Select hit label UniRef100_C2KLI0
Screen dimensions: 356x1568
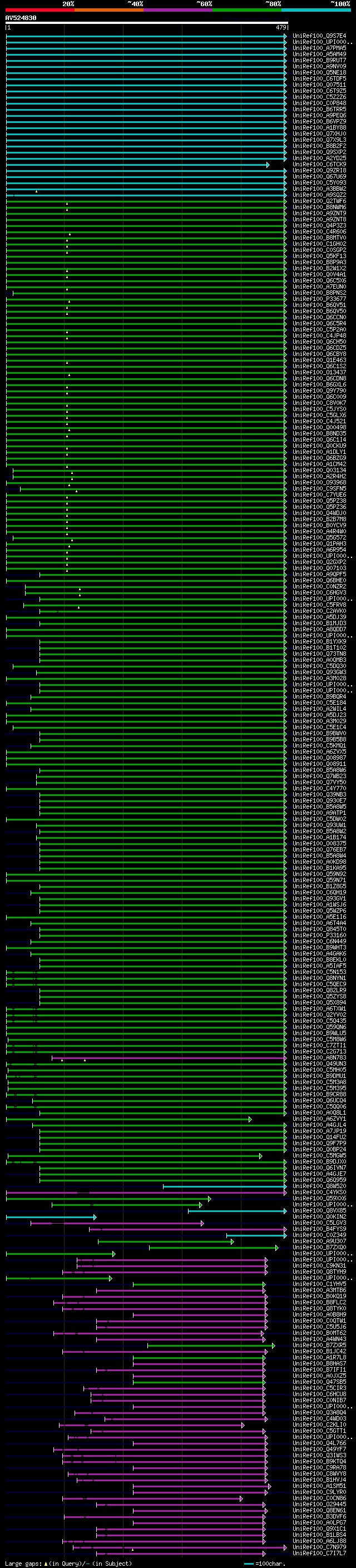[x=319, y=1424]
